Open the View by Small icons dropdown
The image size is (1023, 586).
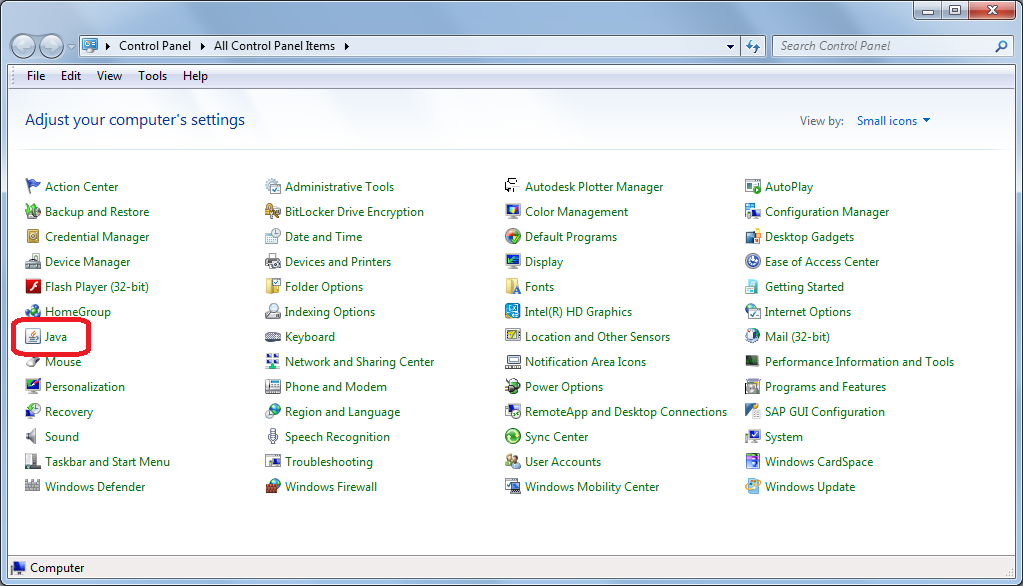tap(893, 121)
